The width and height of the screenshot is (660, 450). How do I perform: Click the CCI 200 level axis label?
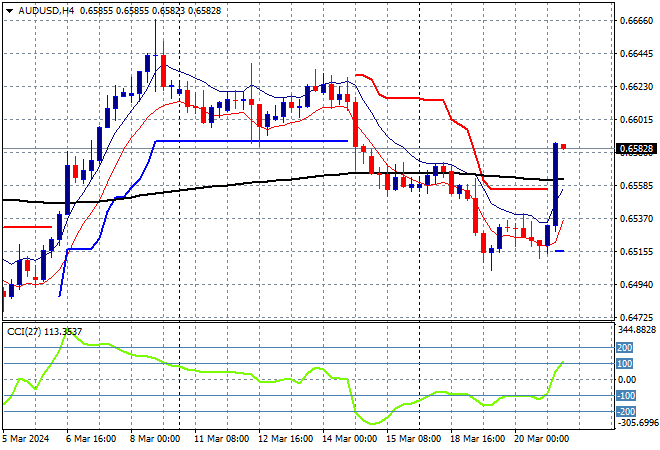click(x=625, y=347)
